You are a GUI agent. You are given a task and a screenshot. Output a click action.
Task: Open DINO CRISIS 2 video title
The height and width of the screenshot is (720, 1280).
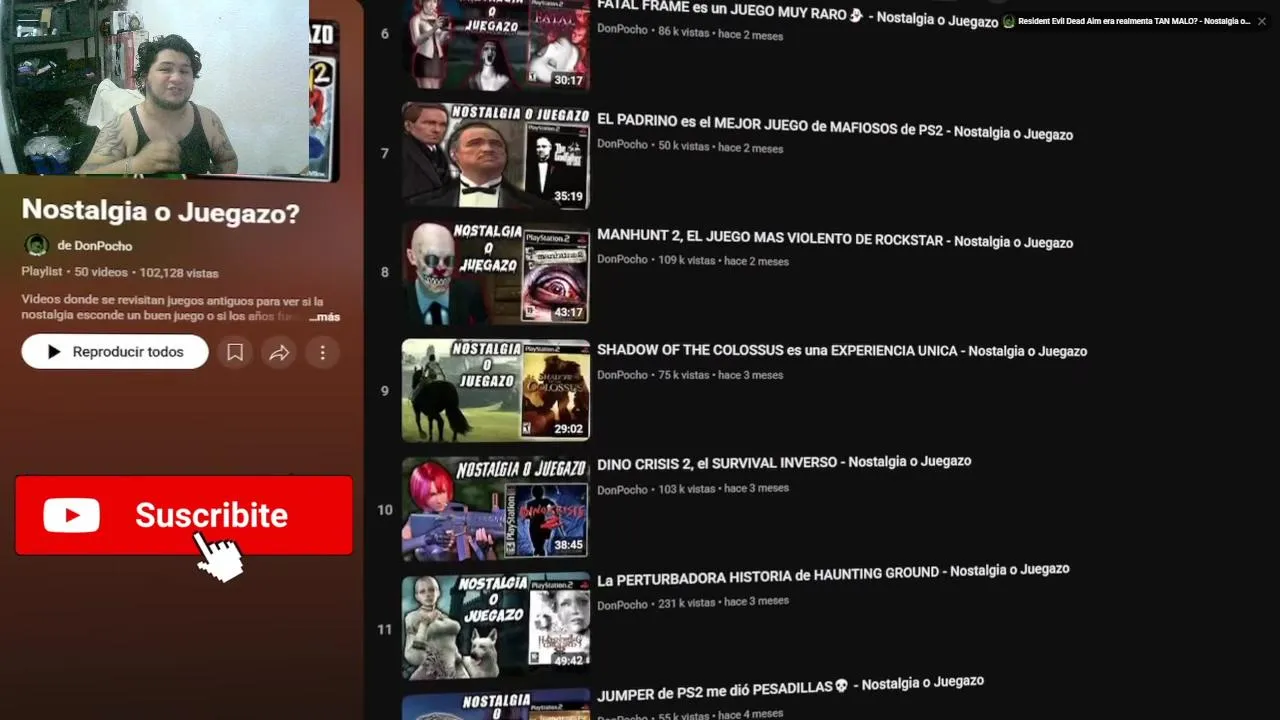[x=784, y=462]
